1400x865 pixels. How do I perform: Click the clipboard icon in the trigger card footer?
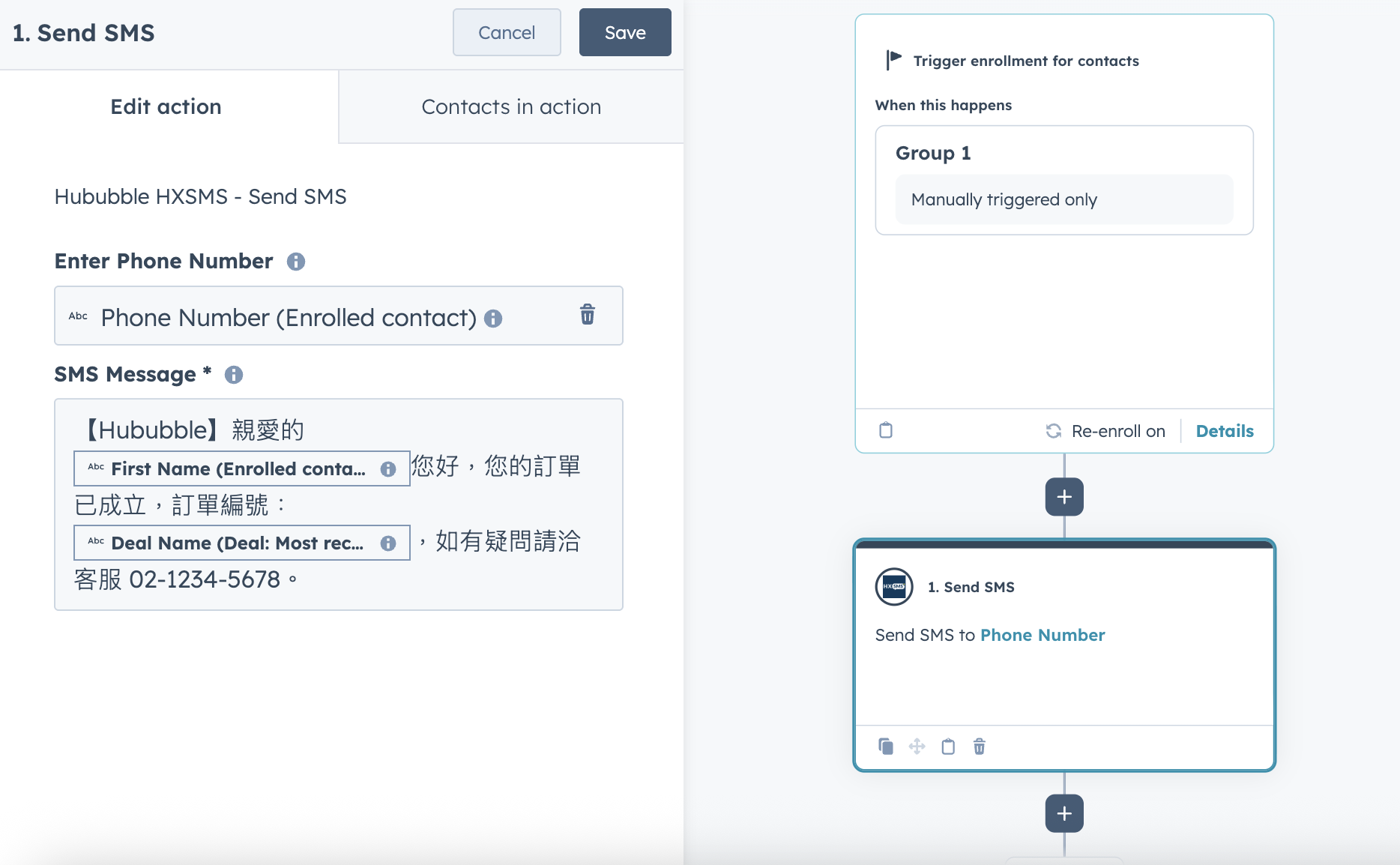click(885, 430)
